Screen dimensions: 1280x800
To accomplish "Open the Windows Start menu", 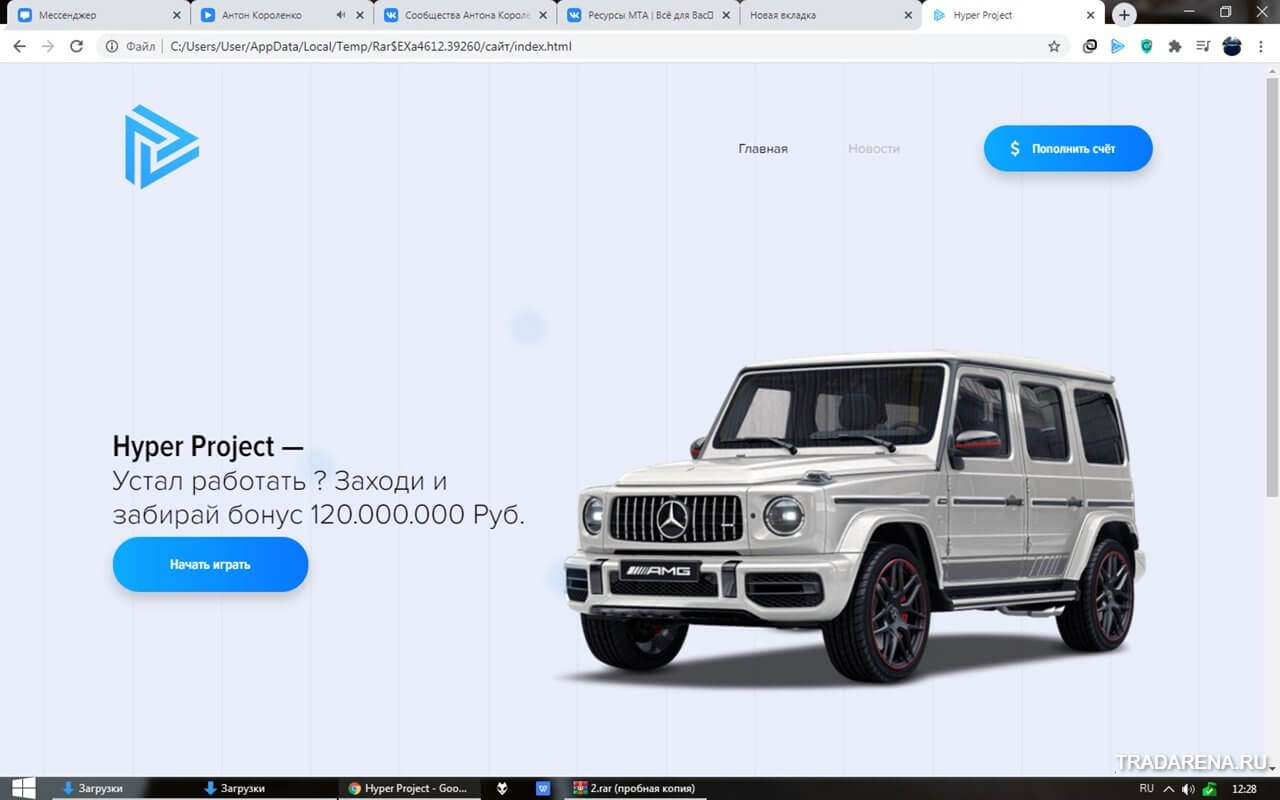I will click(22, 788).
